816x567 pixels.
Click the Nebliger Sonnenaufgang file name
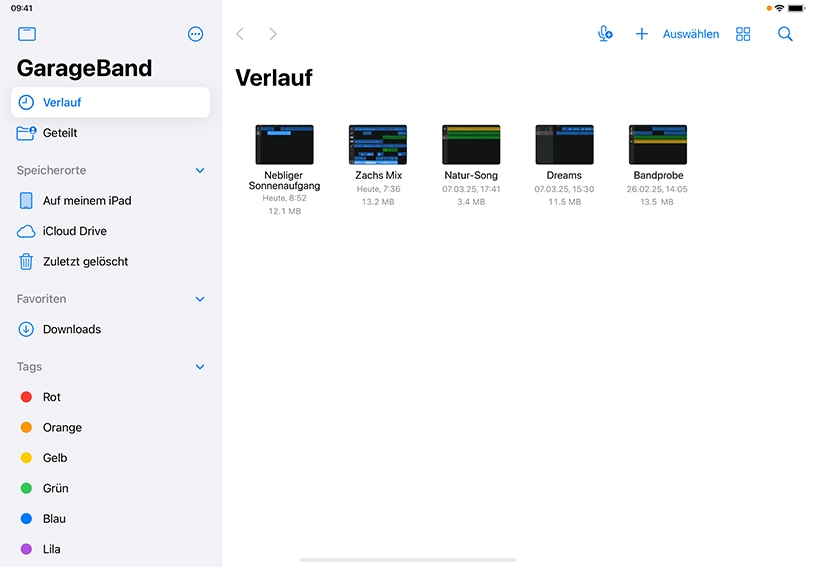point(284,181)
